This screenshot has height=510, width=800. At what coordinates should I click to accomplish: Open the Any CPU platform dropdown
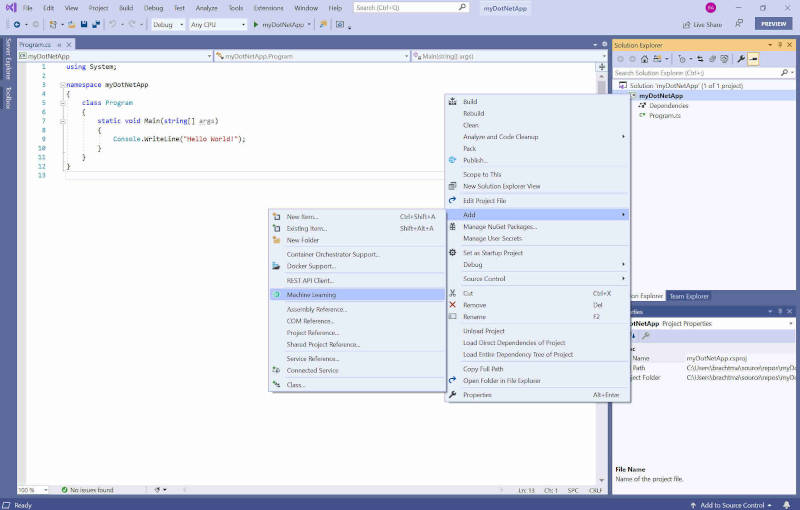pos(217,24)
